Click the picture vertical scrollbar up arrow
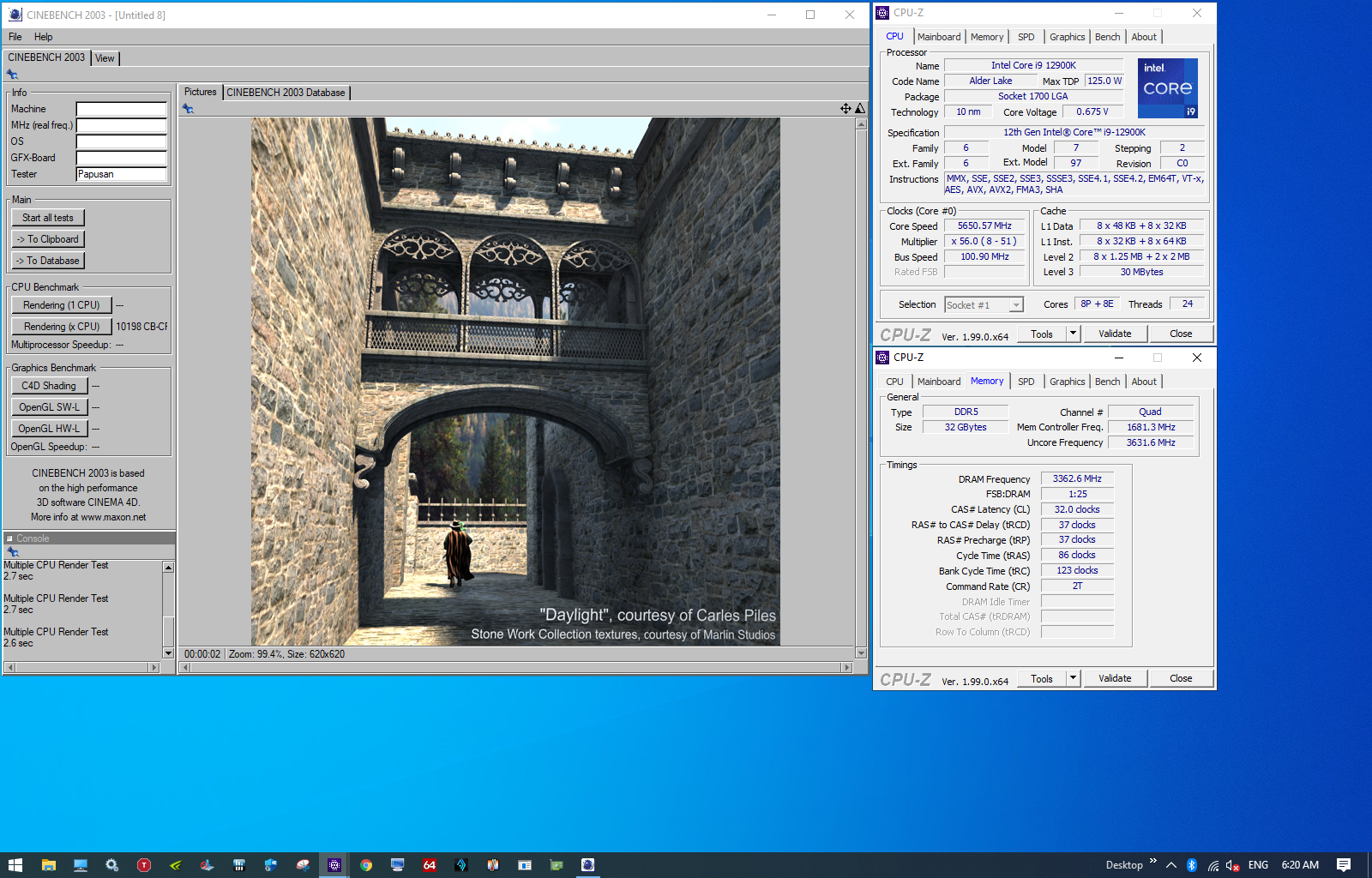Screen dimensions: 1372x878 (861, 124)
